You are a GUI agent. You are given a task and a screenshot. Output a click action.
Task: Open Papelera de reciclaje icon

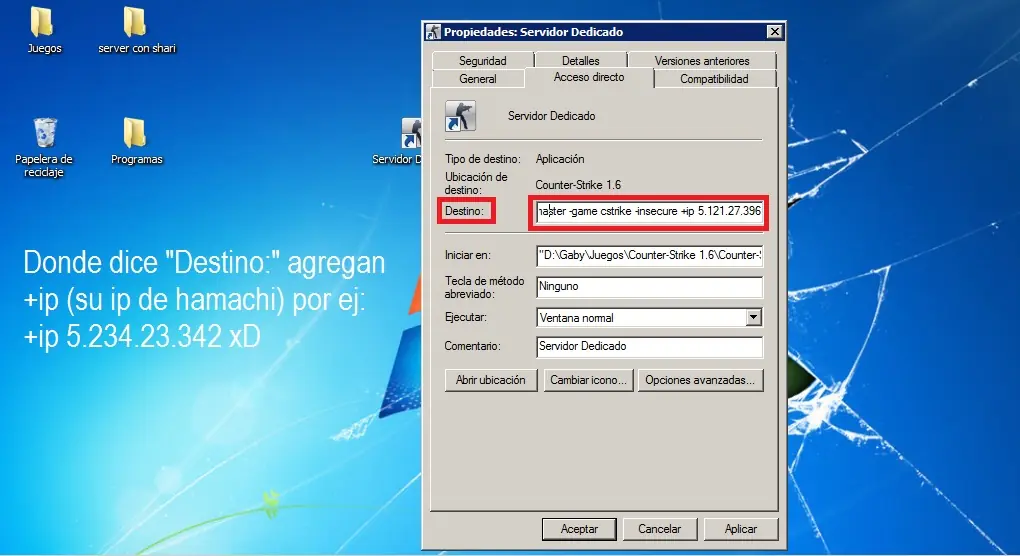coord(44,147)
